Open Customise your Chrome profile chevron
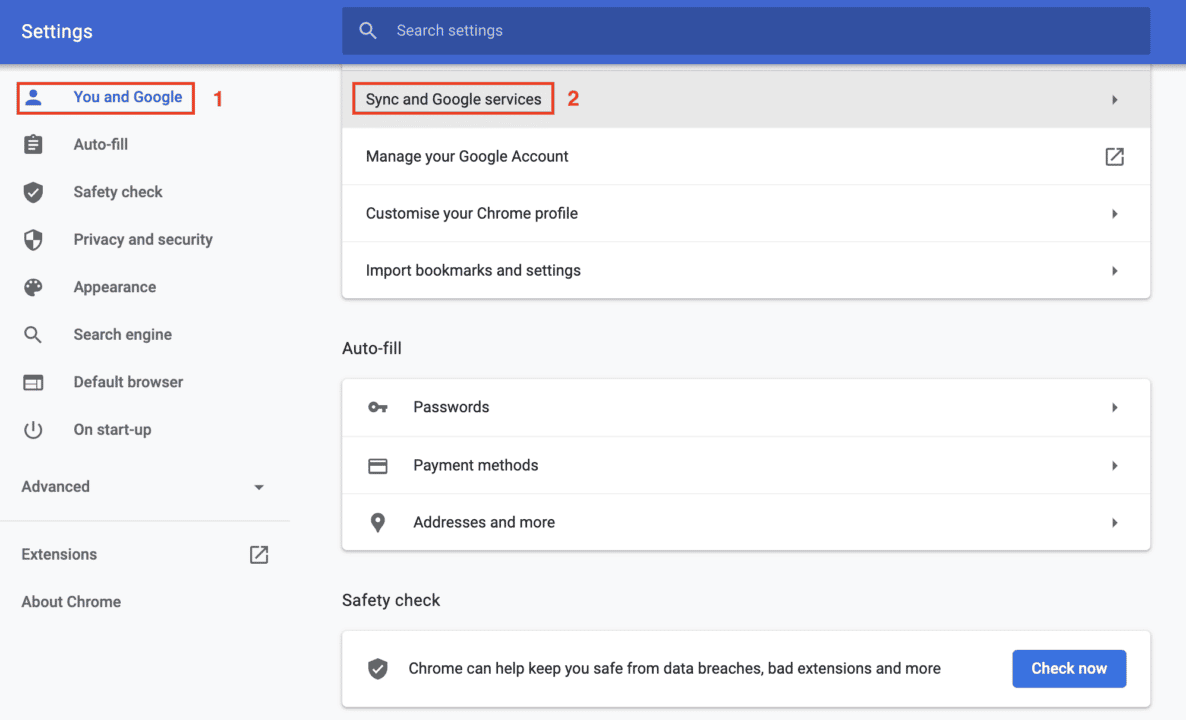The height and width of the screenshot is (720, 1186). click(x=1115, y=214)
